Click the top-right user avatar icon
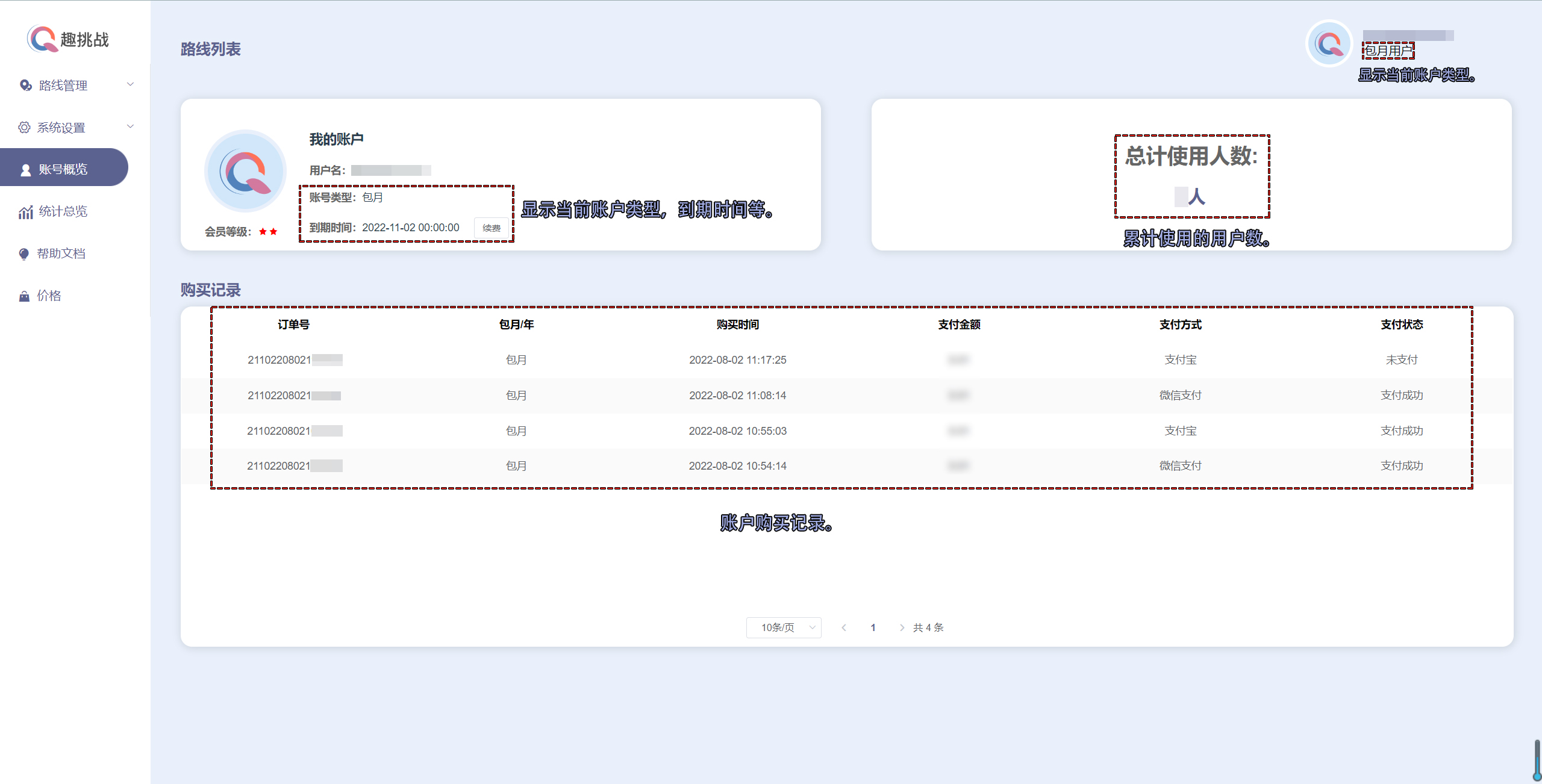Viewport: 1542px width, 784px height. tap(1329, 43)
